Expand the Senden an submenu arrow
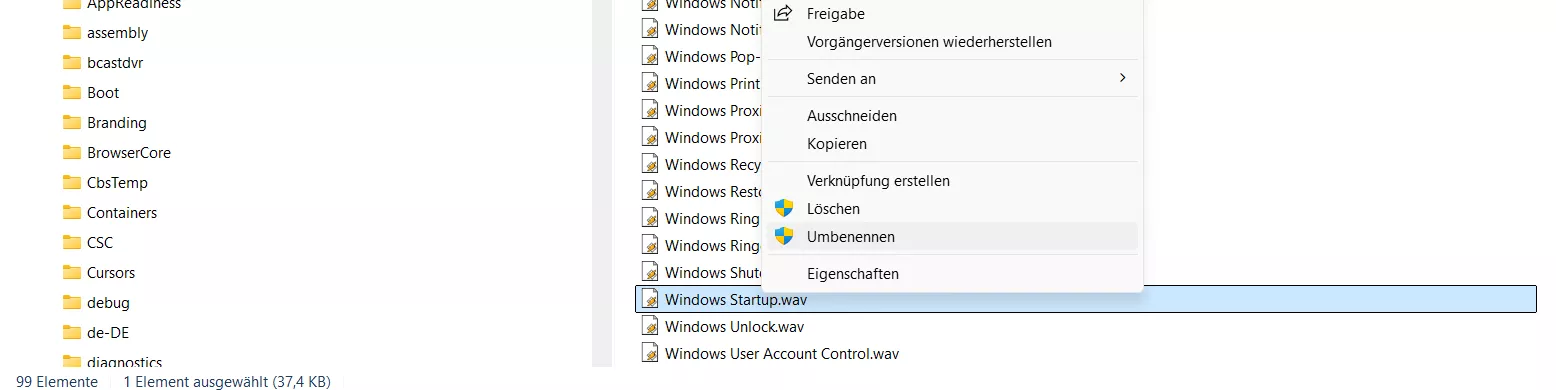Screen dimensions: 1556x390 (x=1123, y=78)
